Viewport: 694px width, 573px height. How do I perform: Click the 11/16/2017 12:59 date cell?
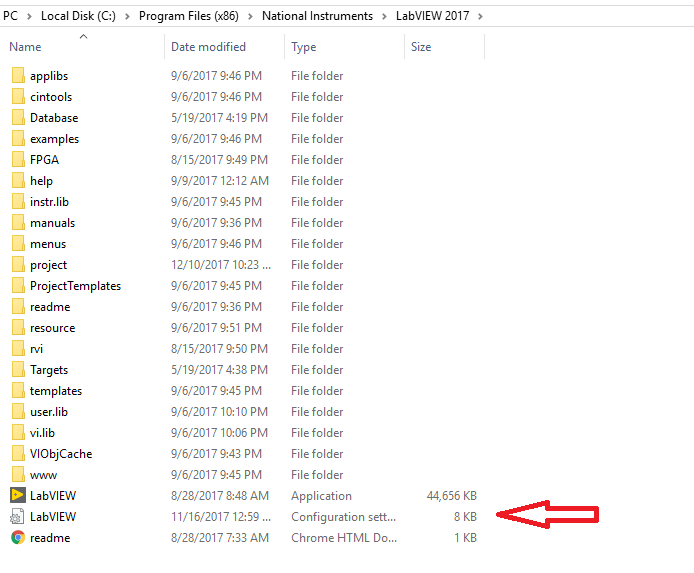click(x=221, y=517)
